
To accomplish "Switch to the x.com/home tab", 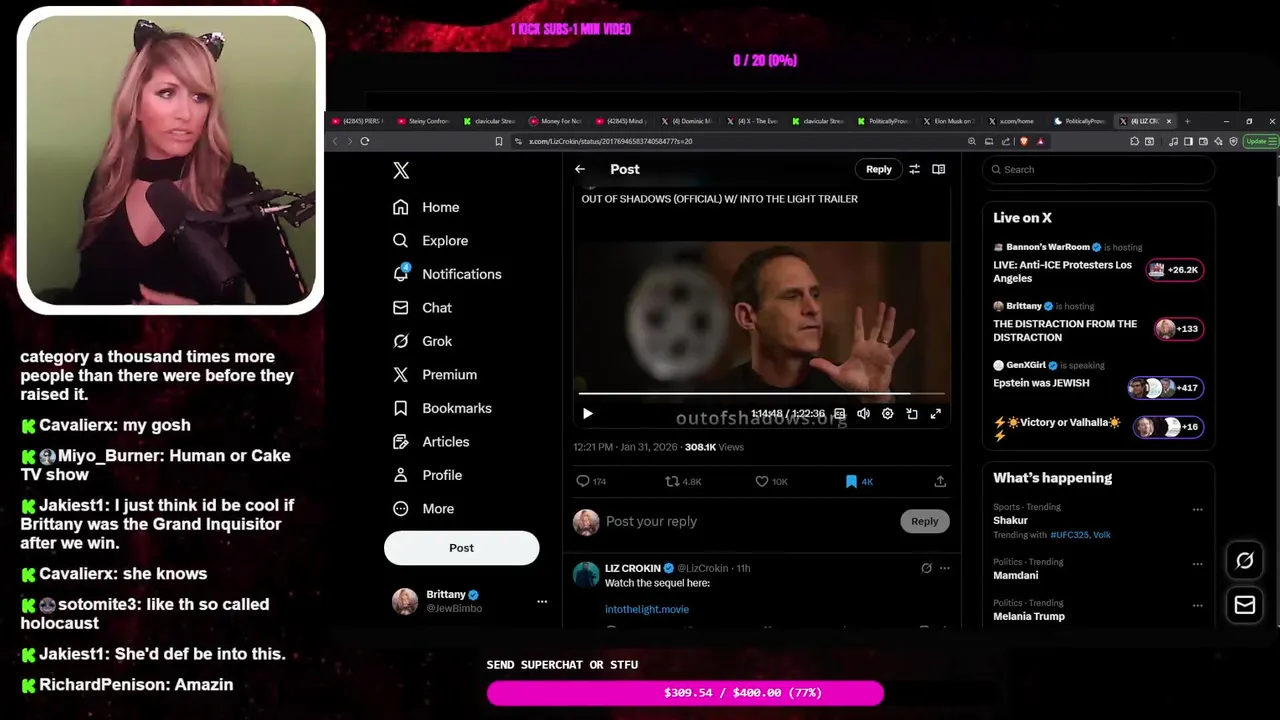I will pyautogui.click(x=1012, y=121).
